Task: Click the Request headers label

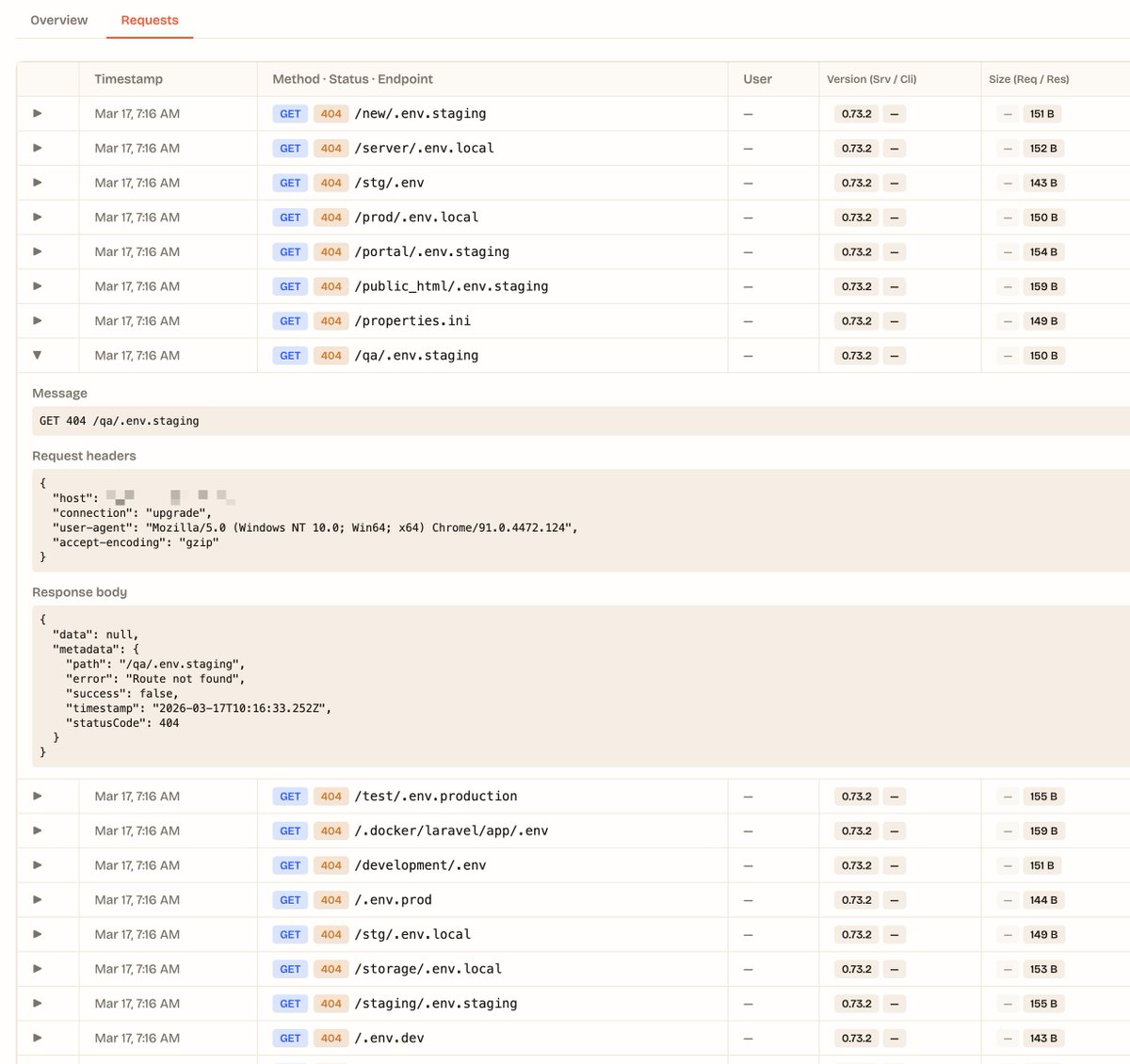Action: pyautogui.click(x=84, y=456)
